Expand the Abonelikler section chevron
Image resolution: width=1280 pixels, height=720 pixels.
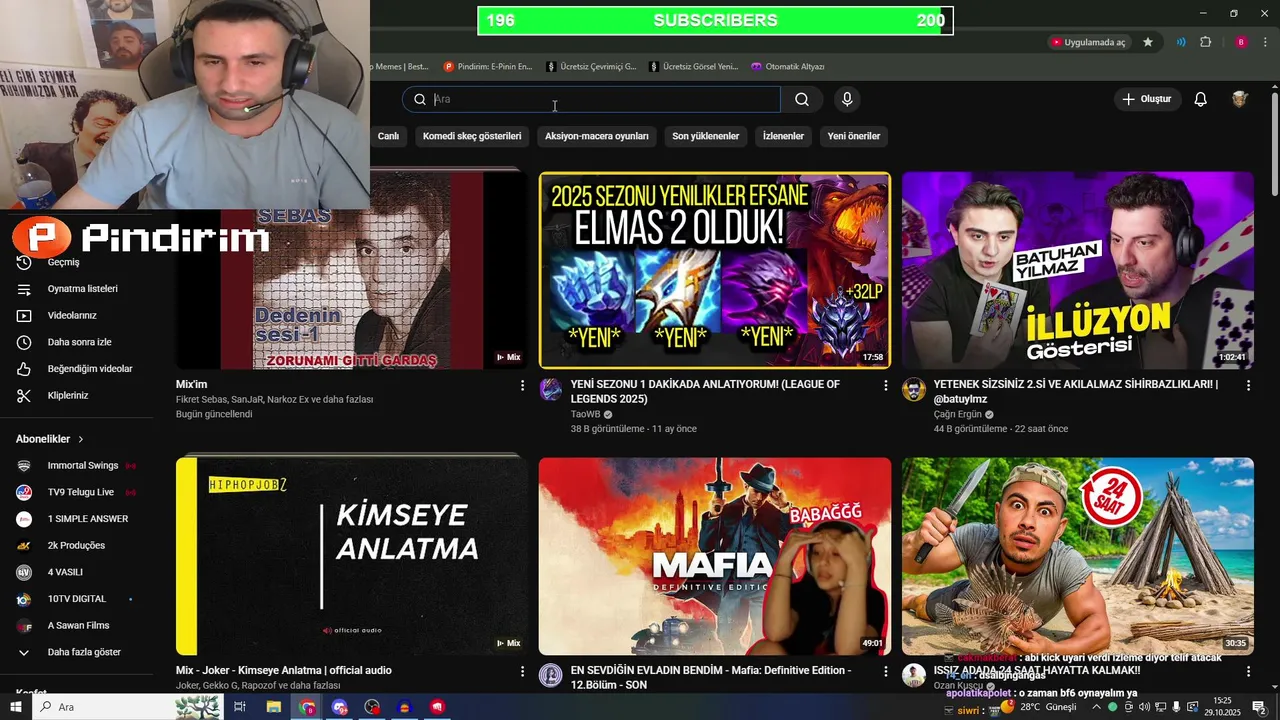click(81, 439)
